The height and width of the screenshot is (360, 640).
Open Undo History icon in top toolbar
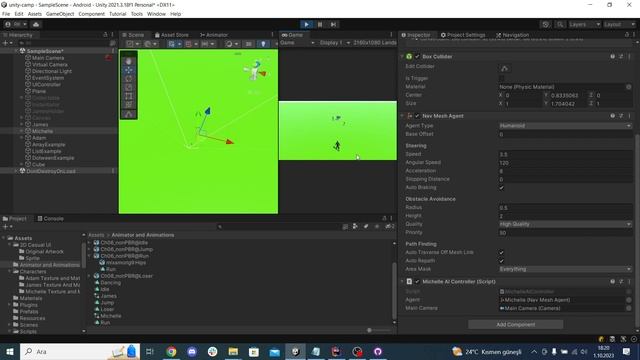point(545,24)
